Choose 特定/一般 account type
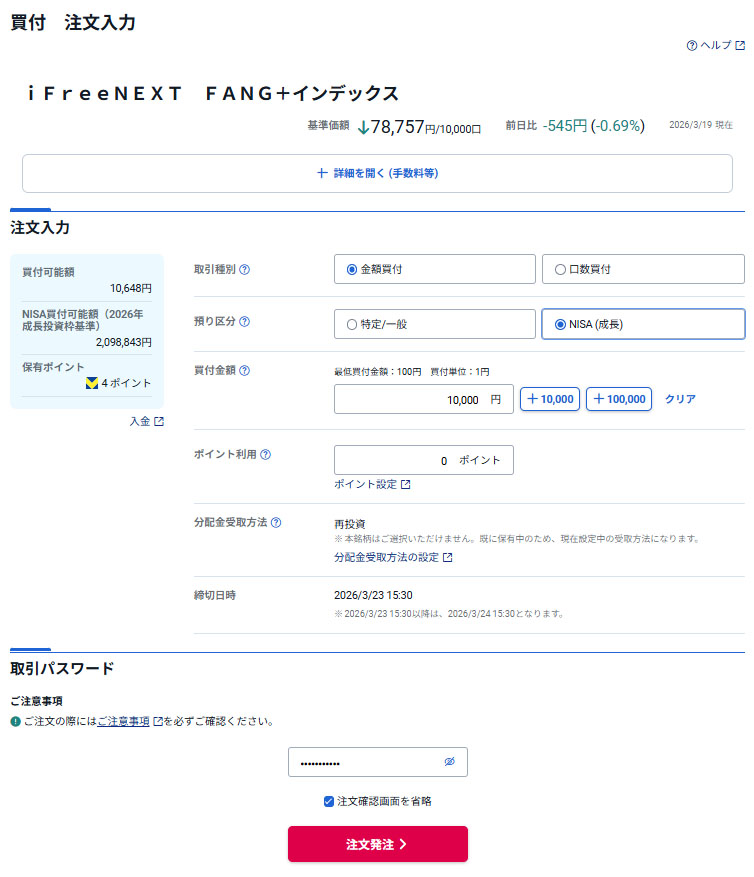This screenshot has height=877, width=754. click(352, 324)
